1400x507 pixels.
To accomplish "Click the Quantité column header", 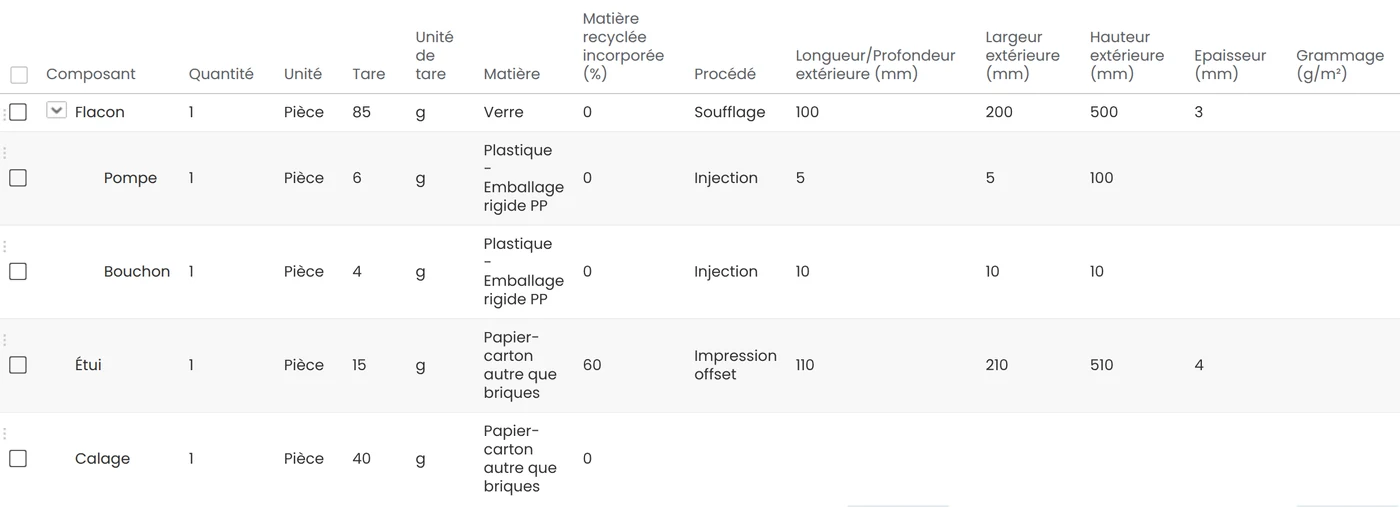I will [x=221, y=74].
